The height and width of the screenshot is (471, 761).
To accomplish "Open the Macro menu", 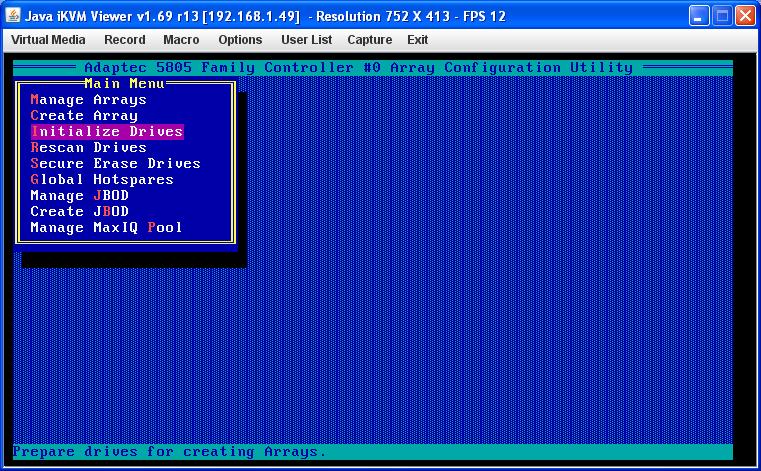I will tap(181, 40).
